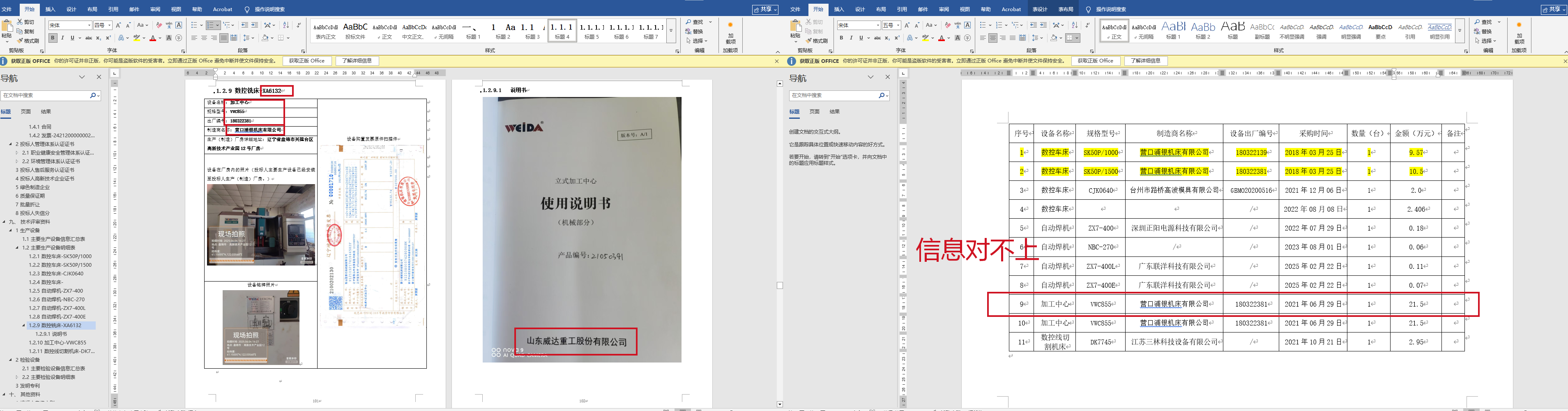The width and height of the screenshot is (1568, 411).
Task: Collapse the 九、技术评审资料 outline node
Action: (4, 222)
